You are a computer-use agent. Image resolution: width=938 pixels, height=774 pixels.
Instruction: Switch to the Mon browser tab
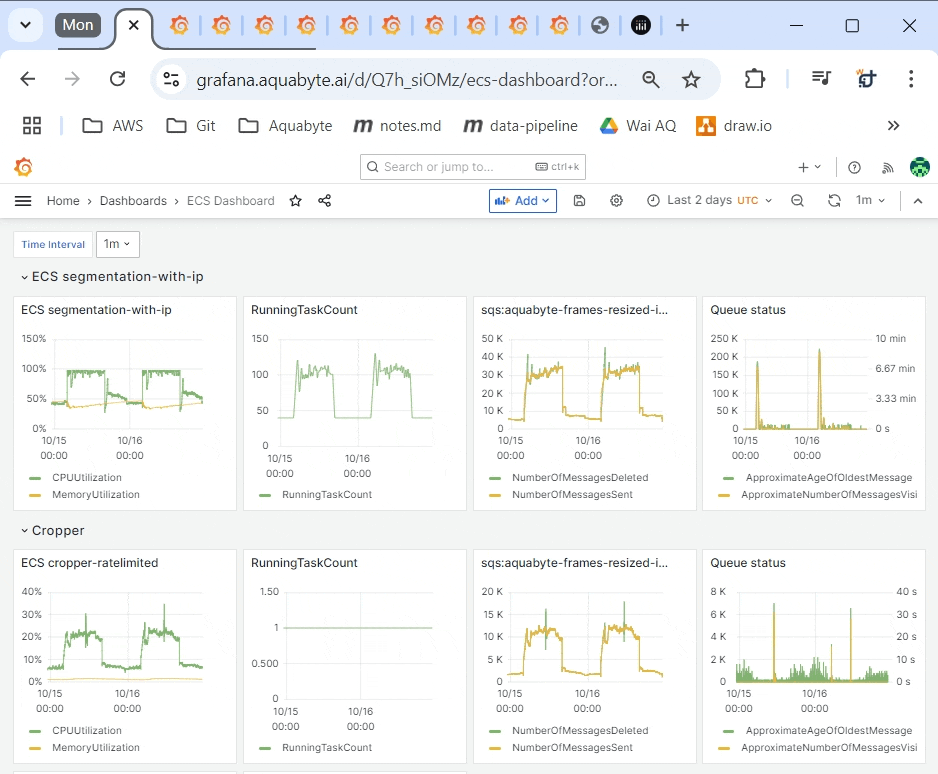(78, 25)
